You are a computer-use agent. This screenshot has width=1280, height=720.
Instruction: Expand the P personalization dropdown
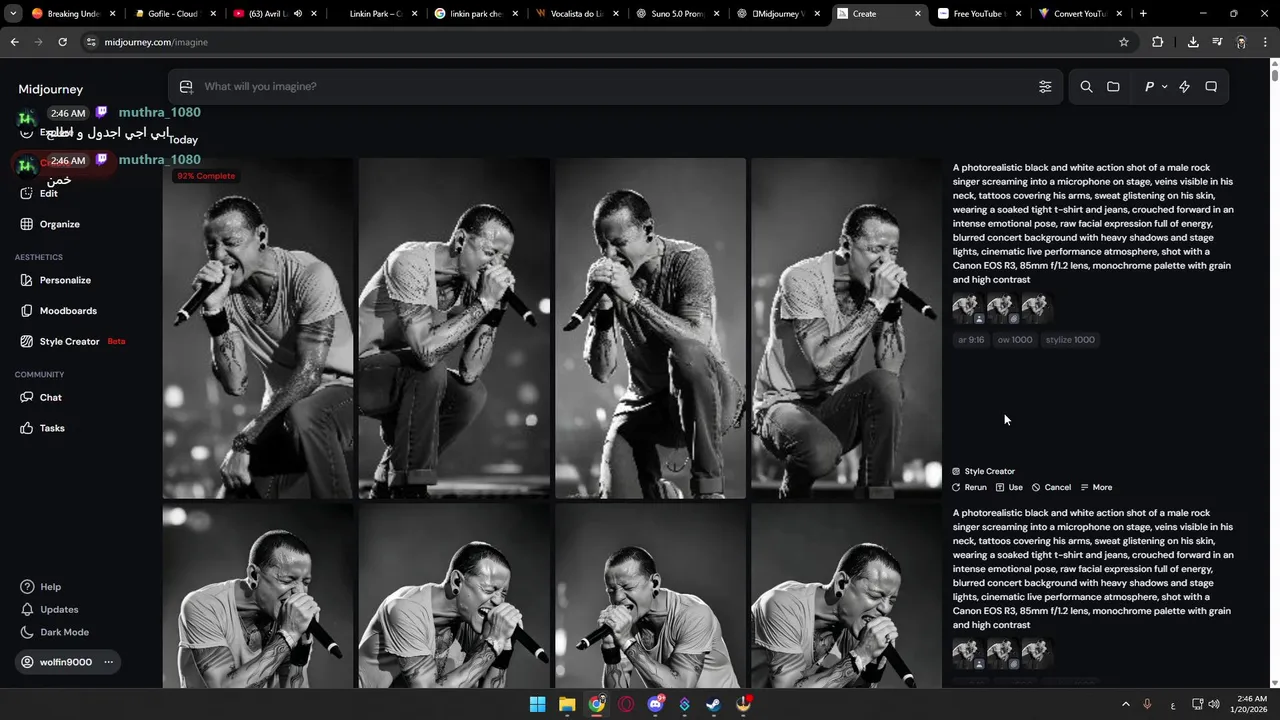click(1155, 87)
